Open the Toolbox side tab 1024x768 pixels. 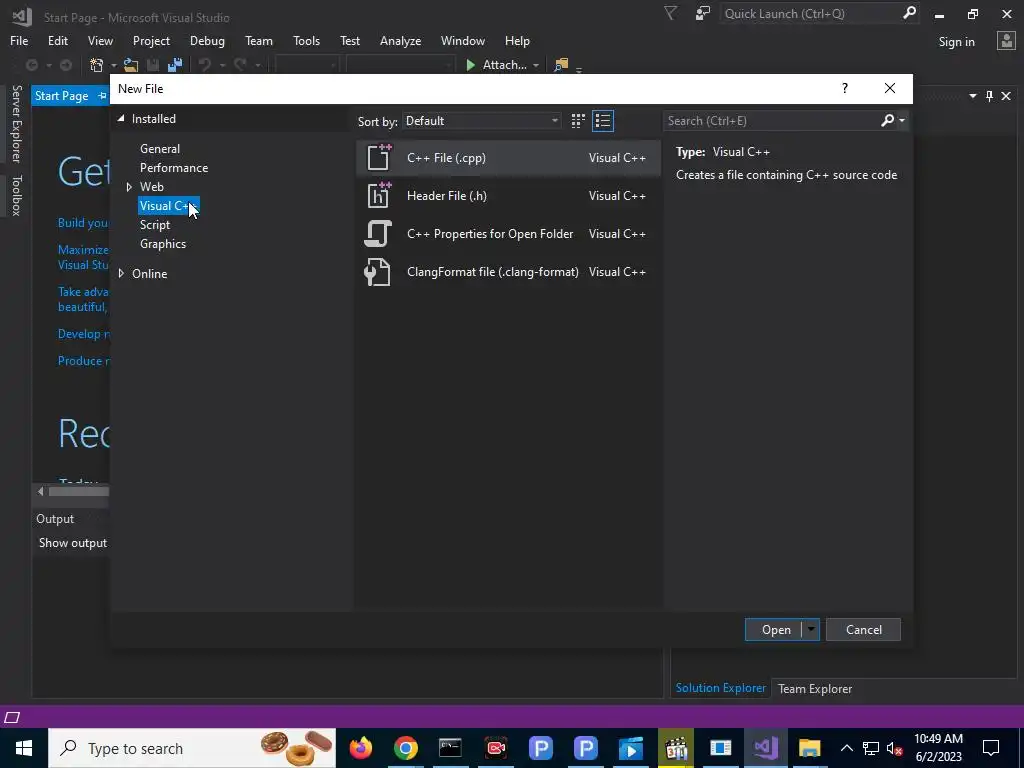[16, 195]
